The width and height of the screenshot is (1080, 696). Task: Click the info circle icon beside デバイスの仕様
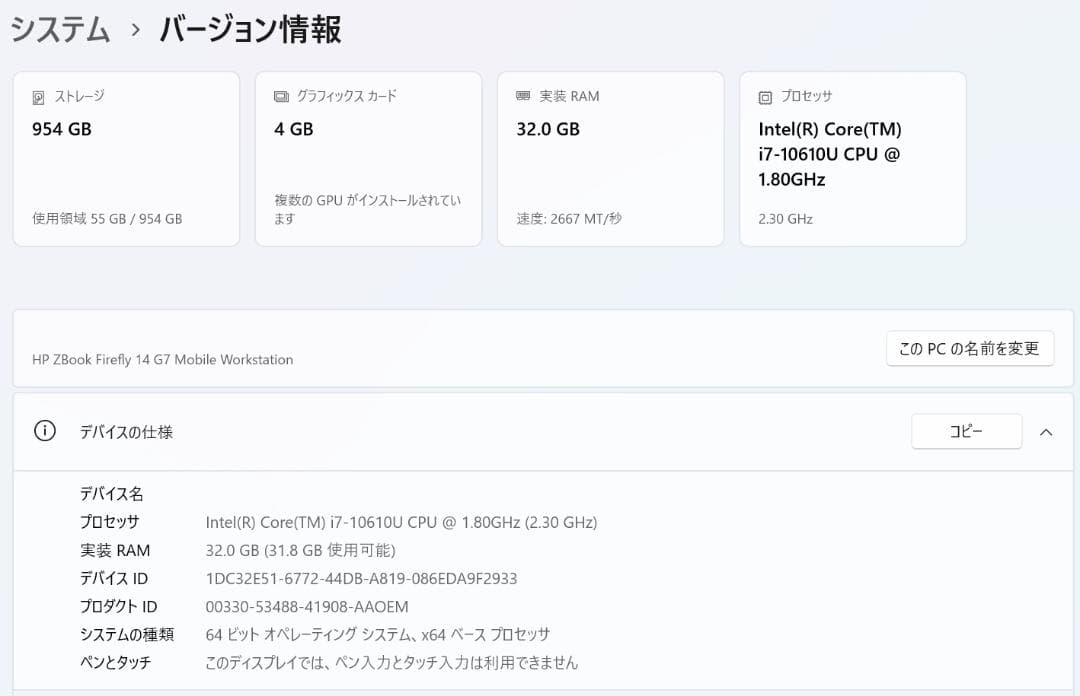pos(43,431)
